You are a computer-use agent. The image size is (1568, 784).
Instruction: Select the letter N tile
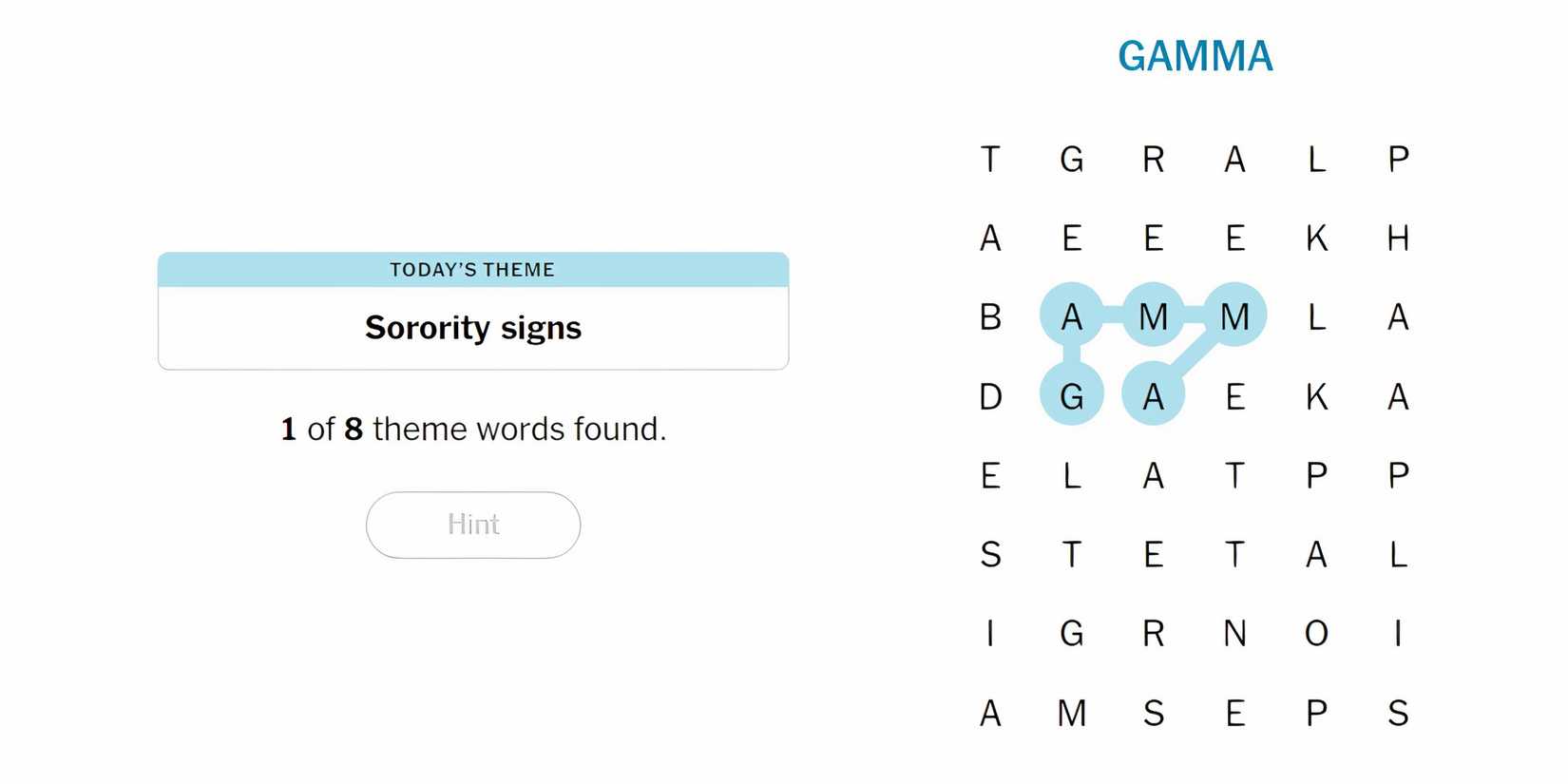[1234, 633]
